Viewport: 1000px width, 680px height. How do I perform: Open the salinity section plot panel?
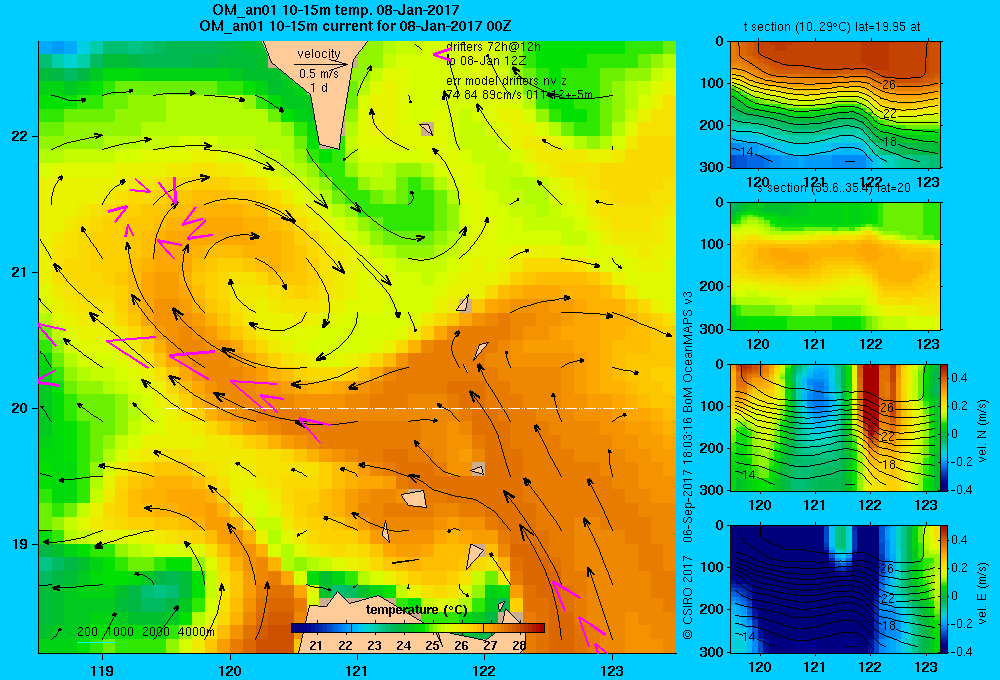835,266
